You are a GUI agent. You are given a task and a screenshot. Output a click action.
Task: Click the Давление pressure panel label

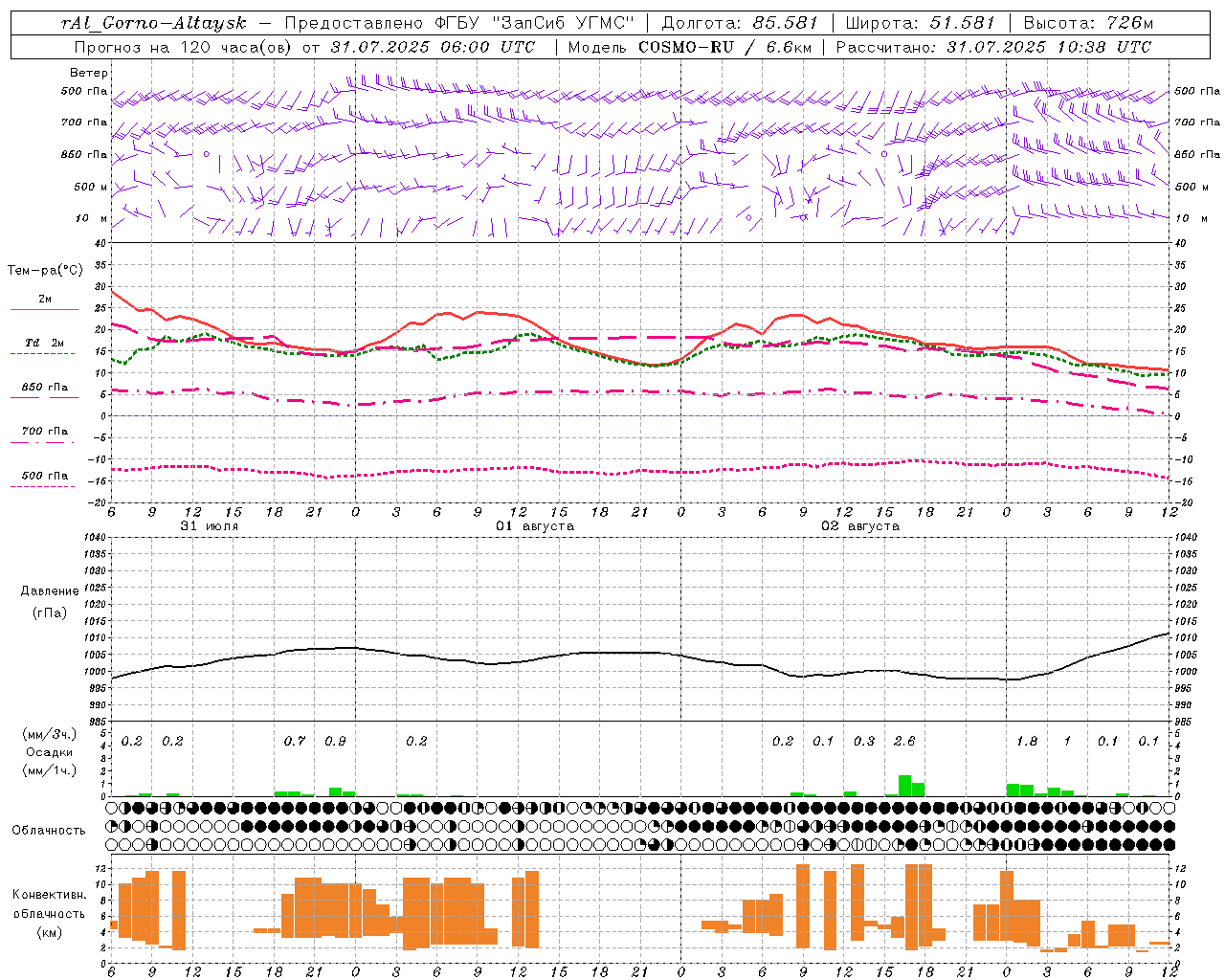(x=50, y=591)
